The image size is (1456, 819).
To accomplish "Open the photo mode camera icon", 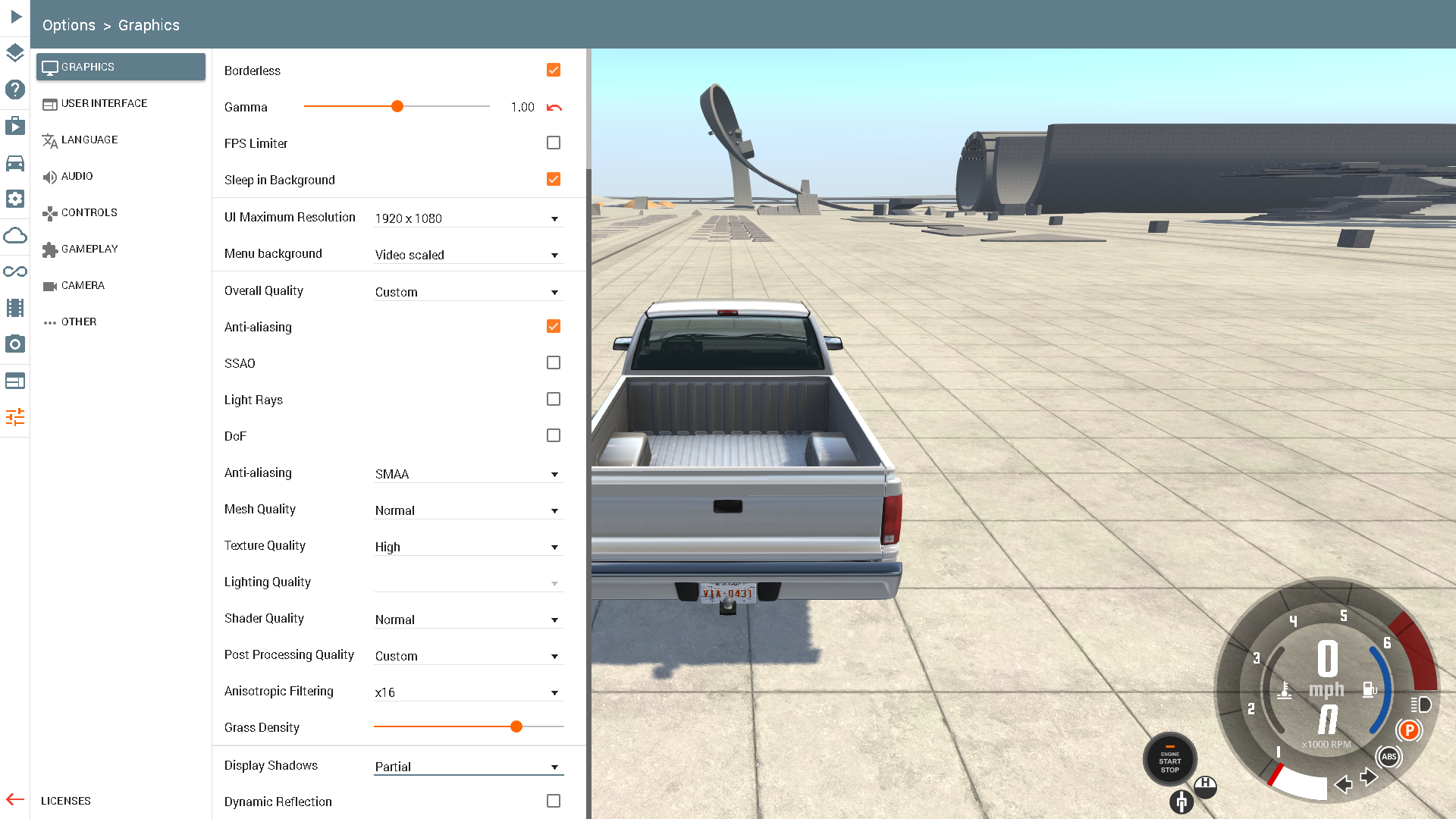I will (x=15, y=344).
